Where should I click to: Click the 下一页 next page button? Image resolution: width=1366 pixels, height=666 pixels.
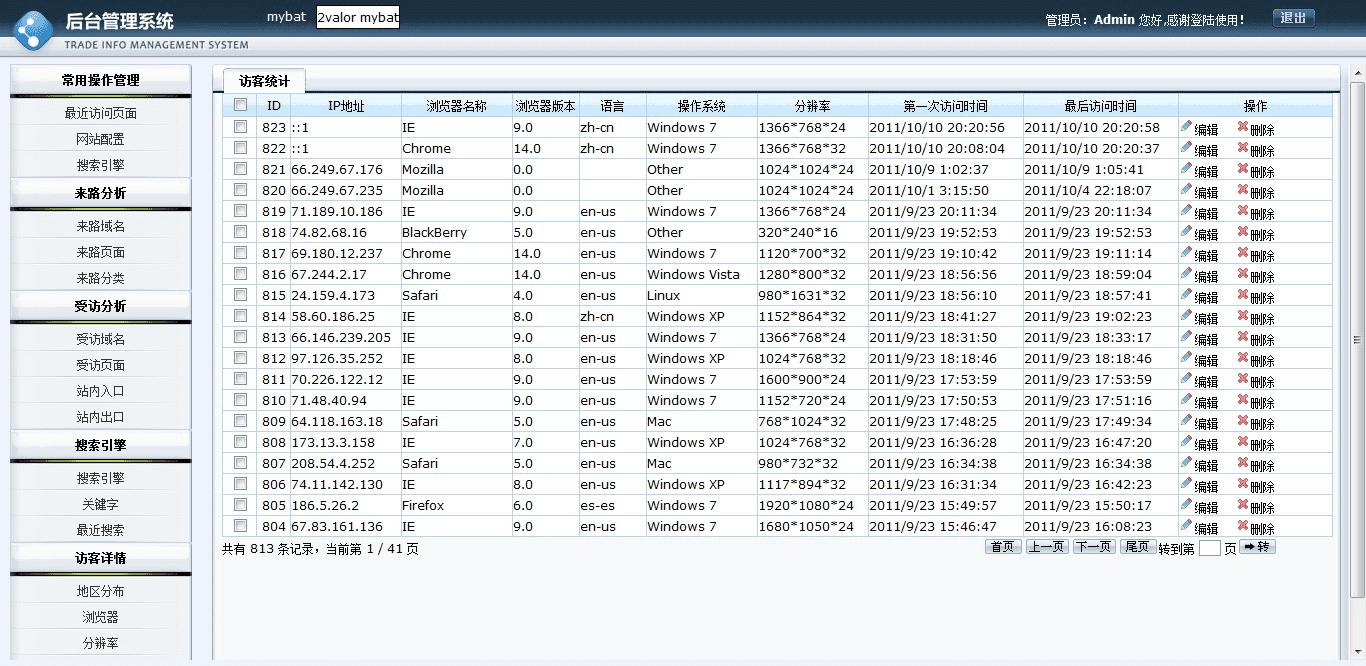coord(1094,547)
